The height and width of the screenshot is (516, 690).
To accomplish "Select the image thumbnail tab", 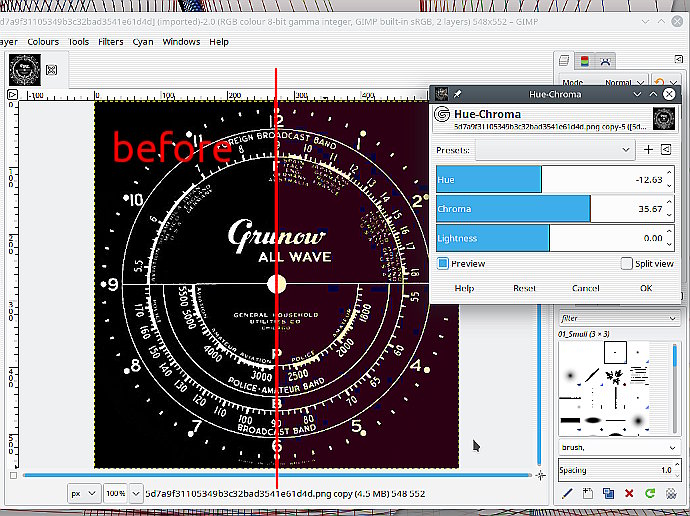I will tap(25, 70).
